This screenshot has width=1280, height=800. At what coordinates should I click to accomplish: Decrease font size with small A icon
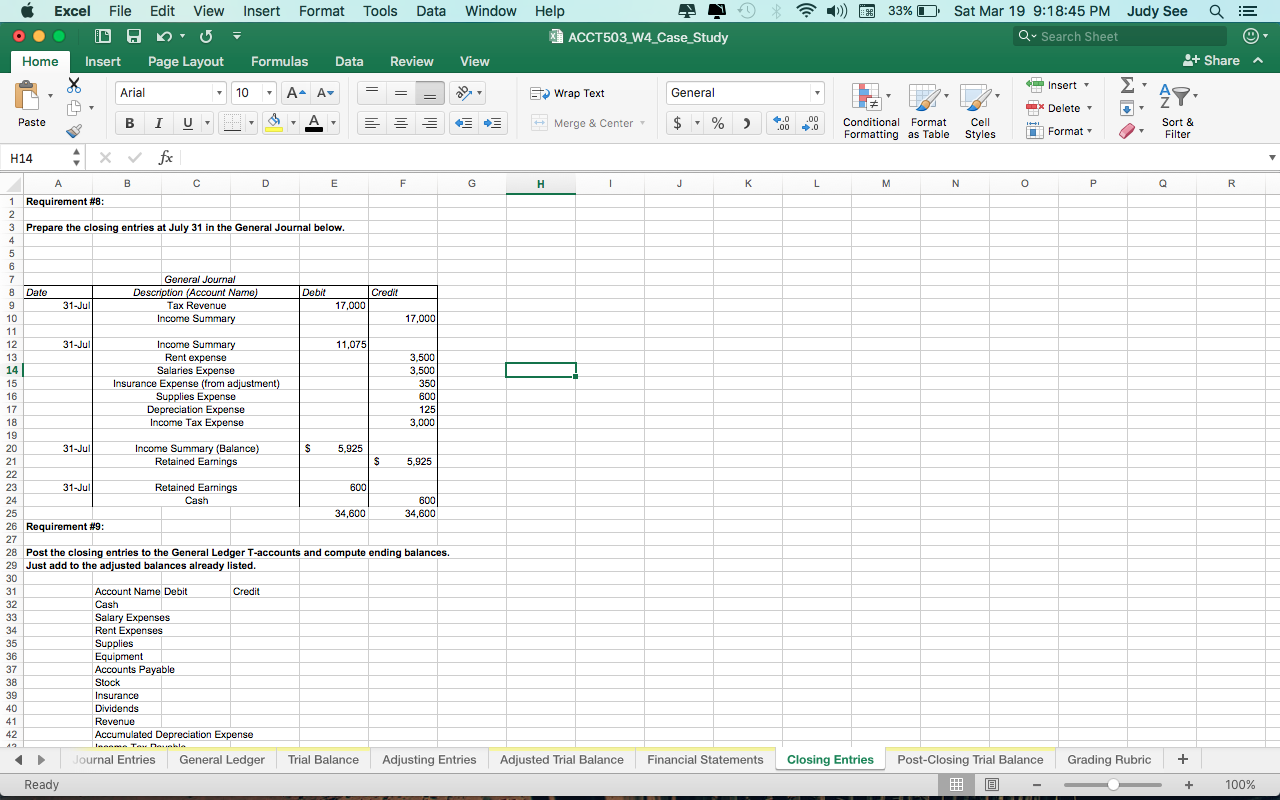324,93
